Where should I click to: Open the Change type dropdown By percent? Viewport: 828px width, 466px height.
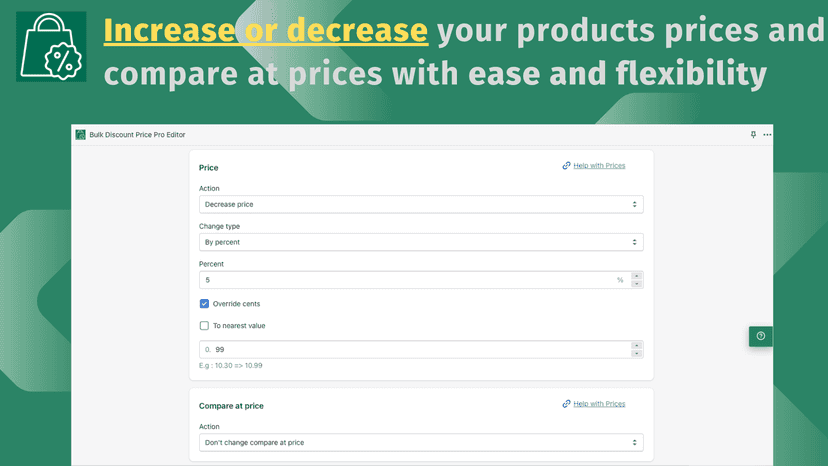pyautogui.click(x=421, y=242)
